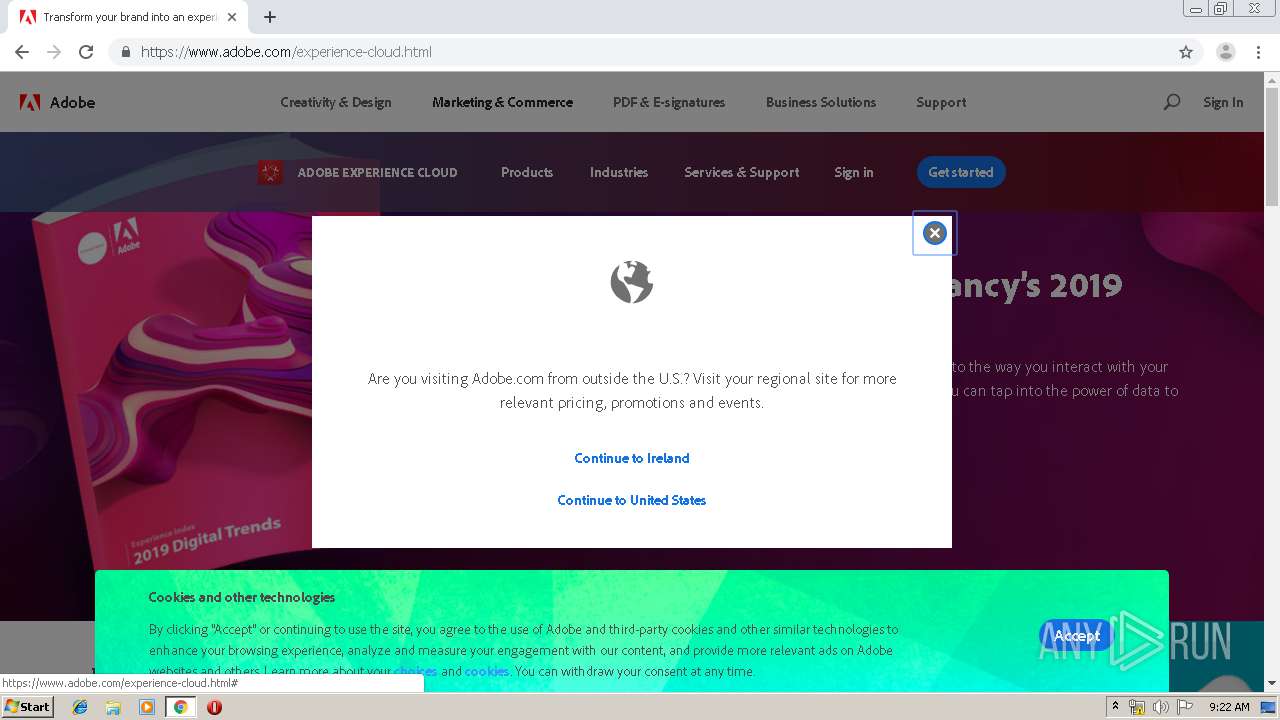The image size is (1280, 720).
Task: Open the Products submenu
Action: 527,172
